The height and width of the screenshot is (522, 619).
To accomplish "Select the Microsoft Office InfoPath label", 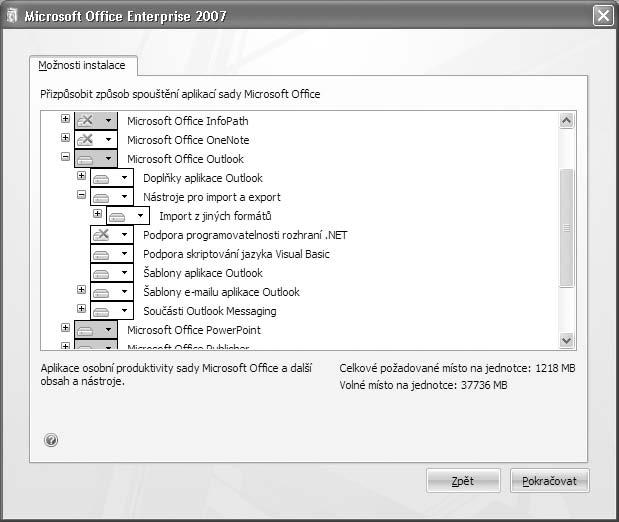I will [x=188, y=121].
